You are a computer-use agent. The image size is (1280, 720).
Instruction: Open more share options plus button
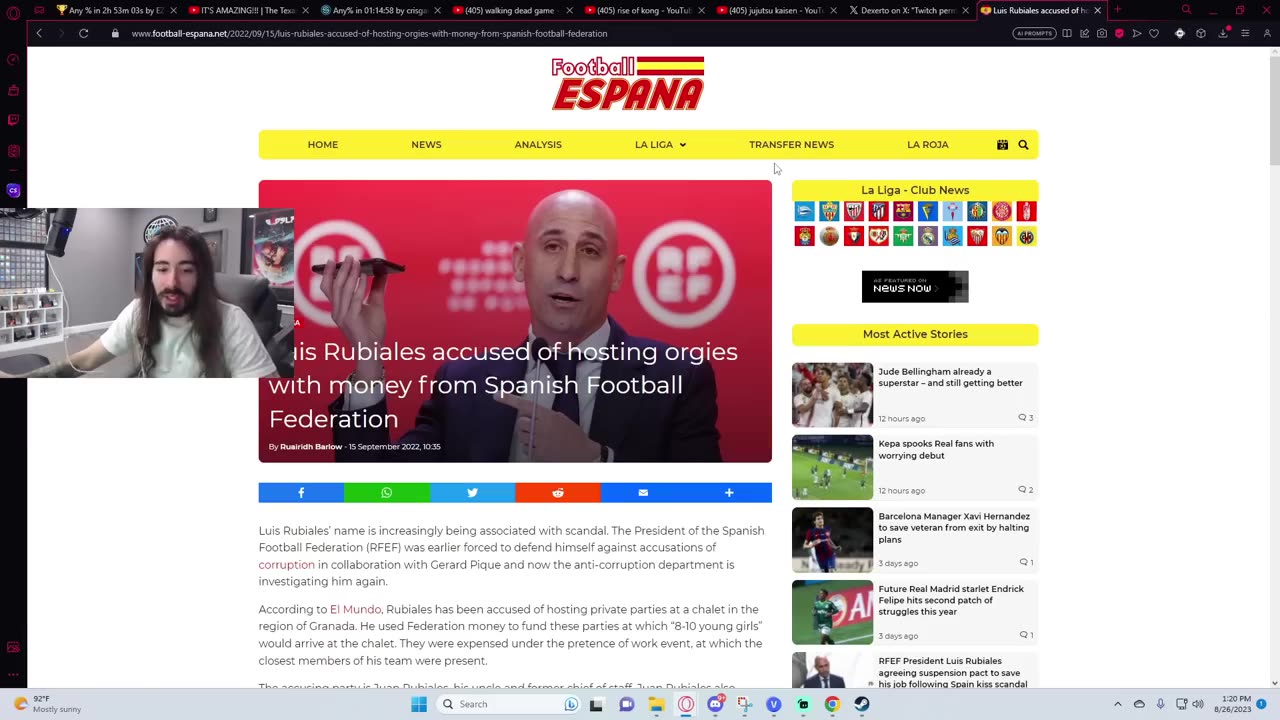729,492
